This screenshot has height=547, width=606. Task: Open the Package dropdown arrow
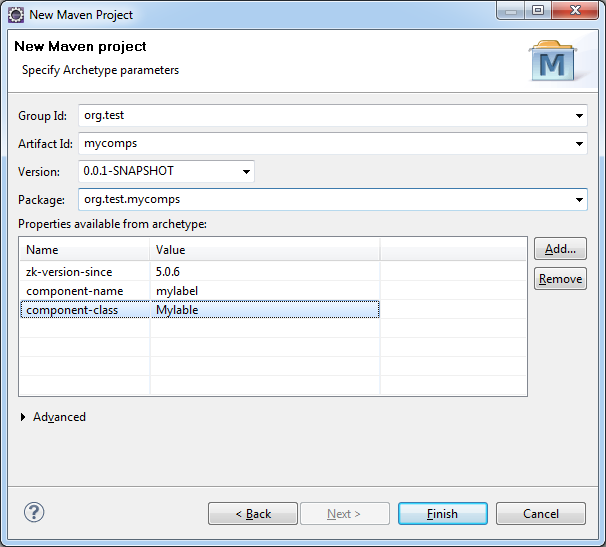tap(579, 200)
